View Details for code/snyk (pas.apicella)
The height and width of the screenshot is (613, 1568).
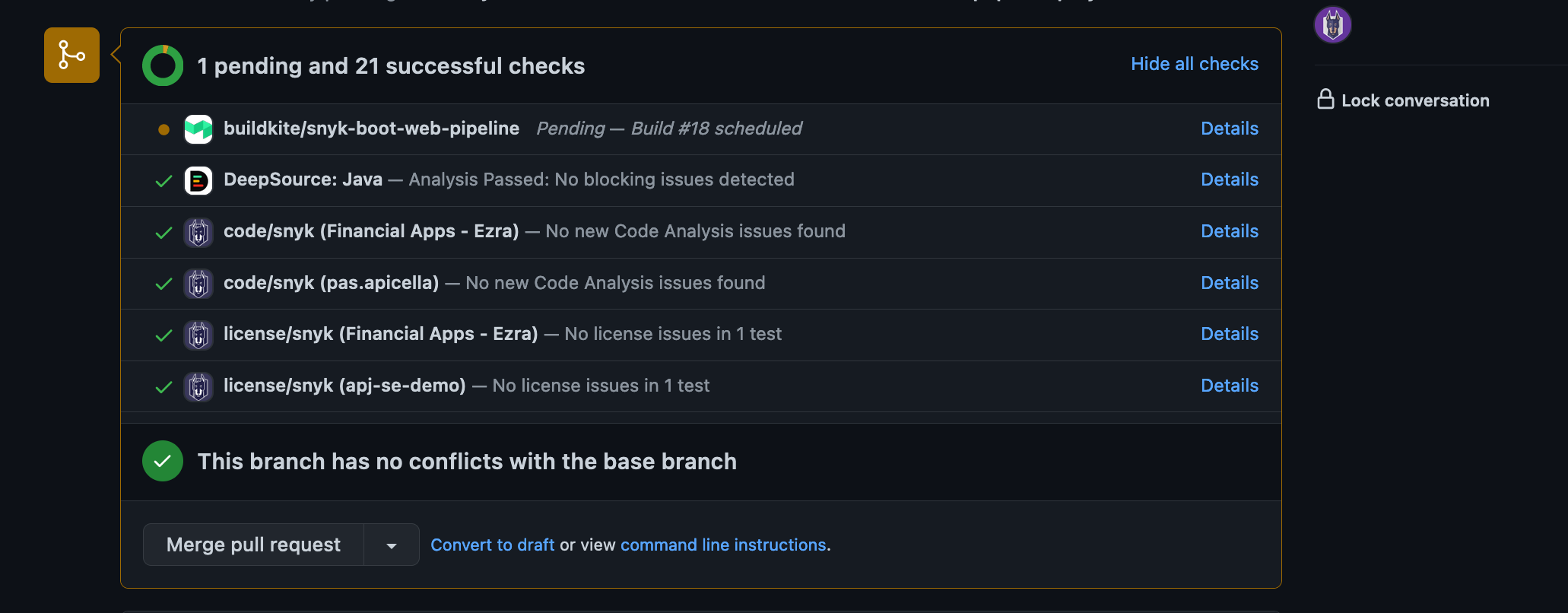point(1229,283)
